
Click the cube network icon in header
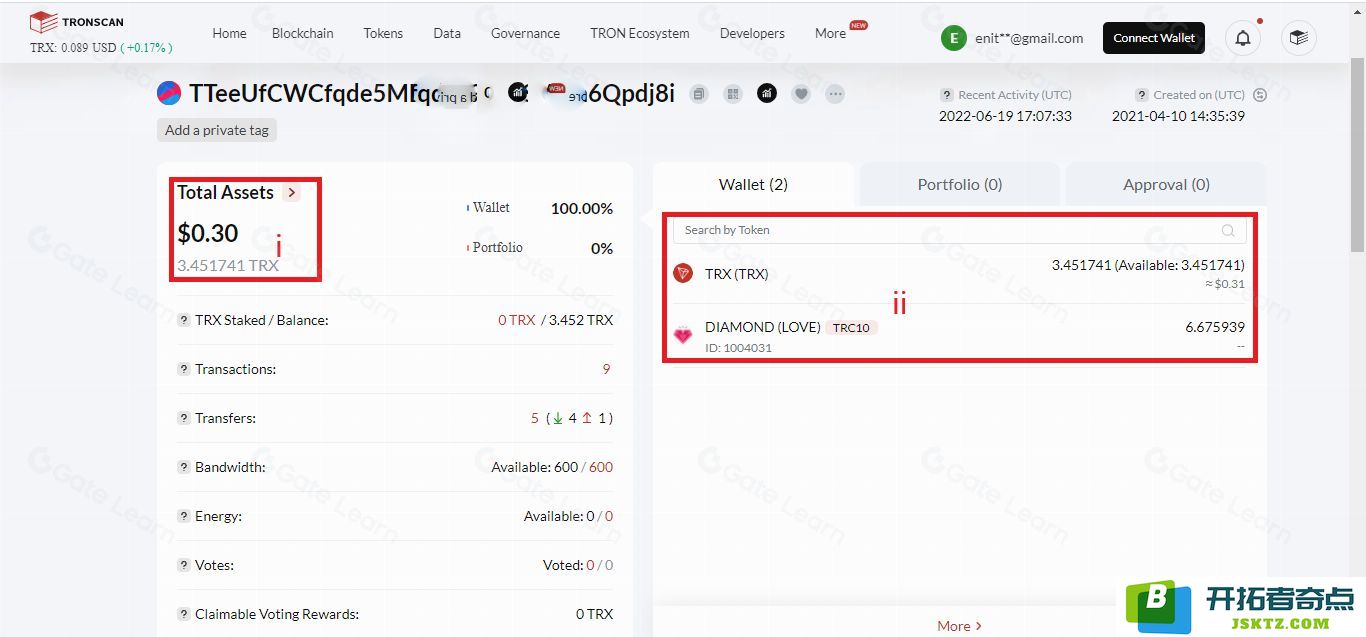(1298, 38)
